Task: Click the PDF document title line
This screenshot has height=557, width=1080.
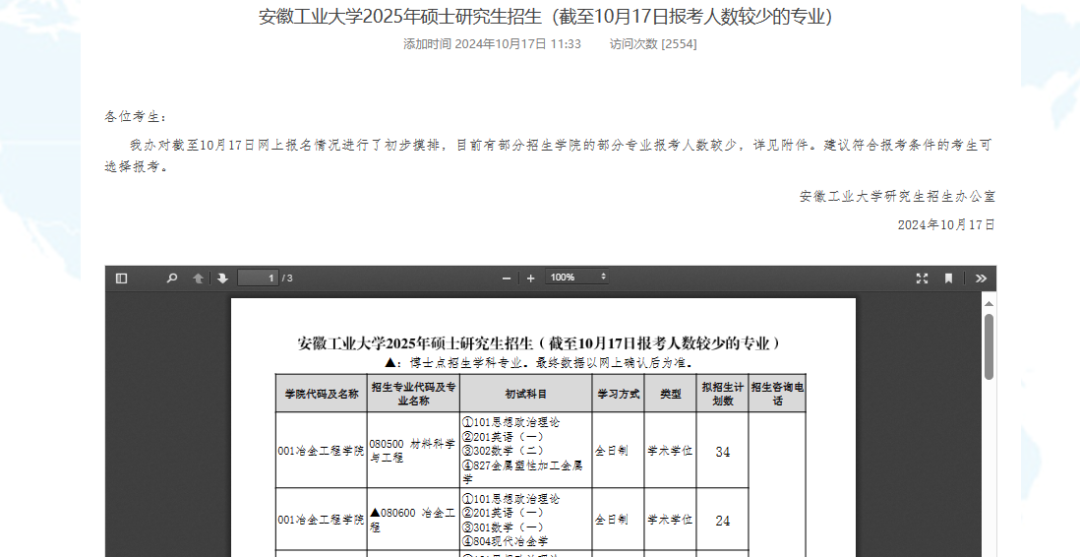Action: (x=539, y=343)
